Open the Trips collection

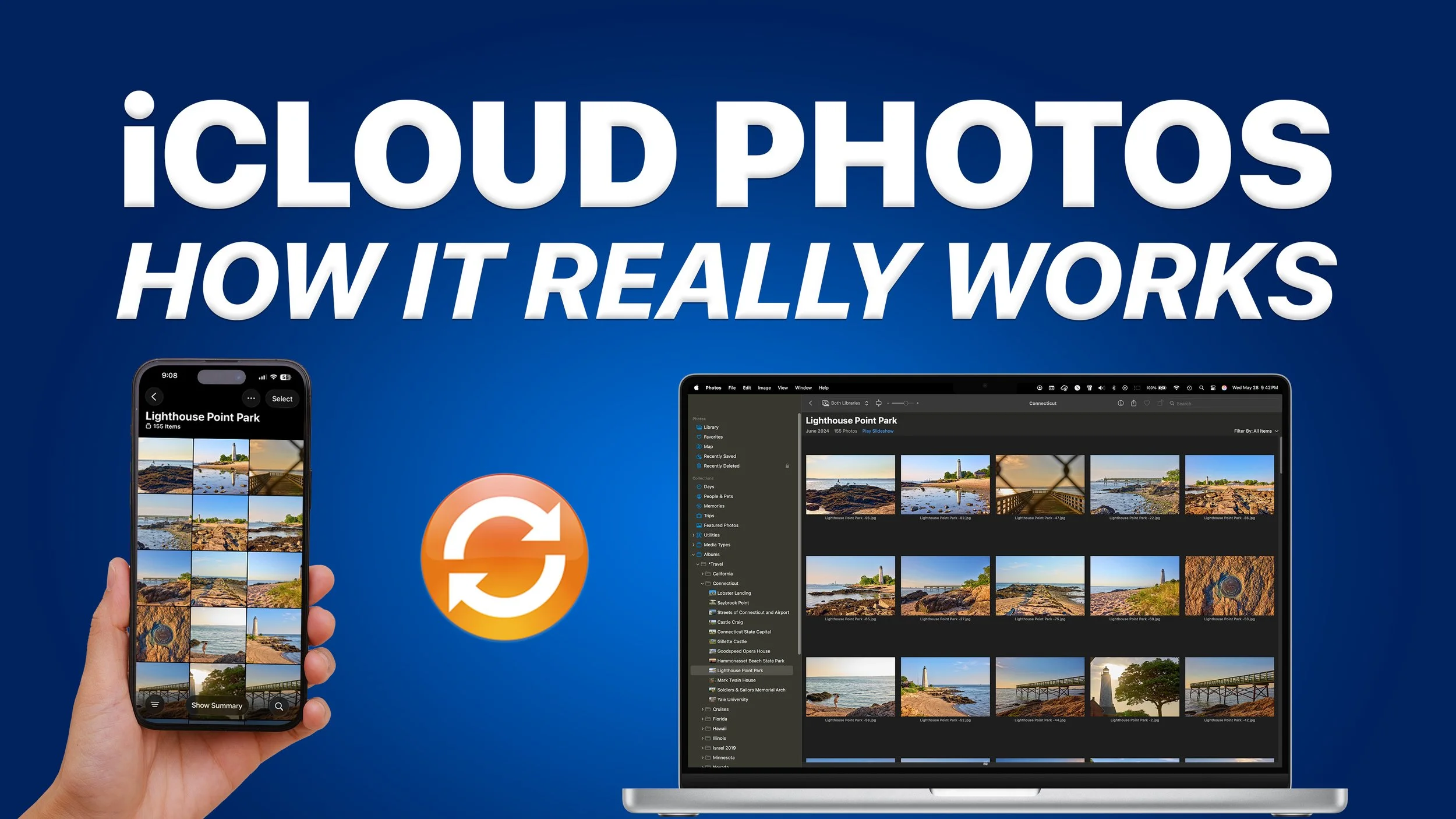tap(705, 516)
